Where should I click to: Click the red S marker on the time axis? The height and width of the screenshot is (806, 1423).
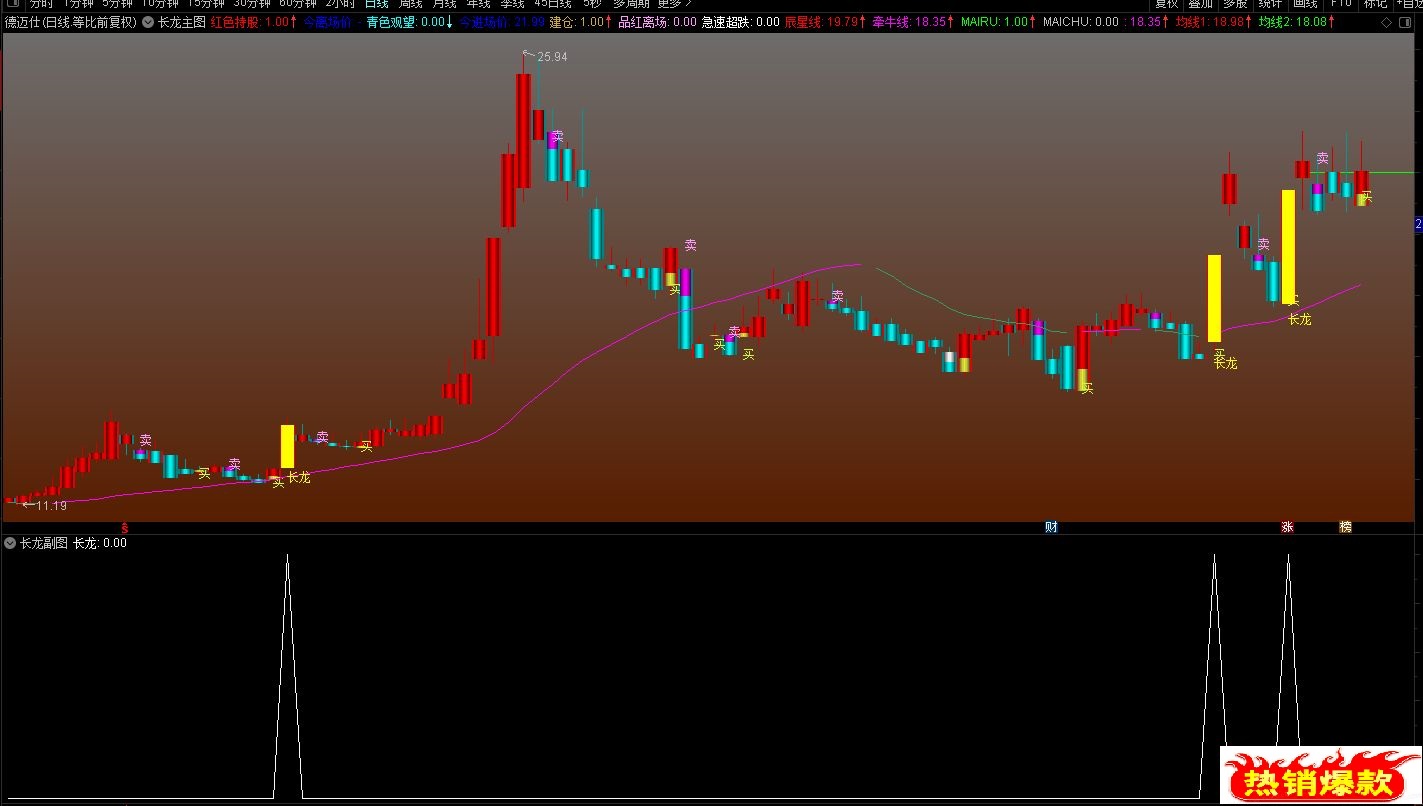click(x=125, y=527)
